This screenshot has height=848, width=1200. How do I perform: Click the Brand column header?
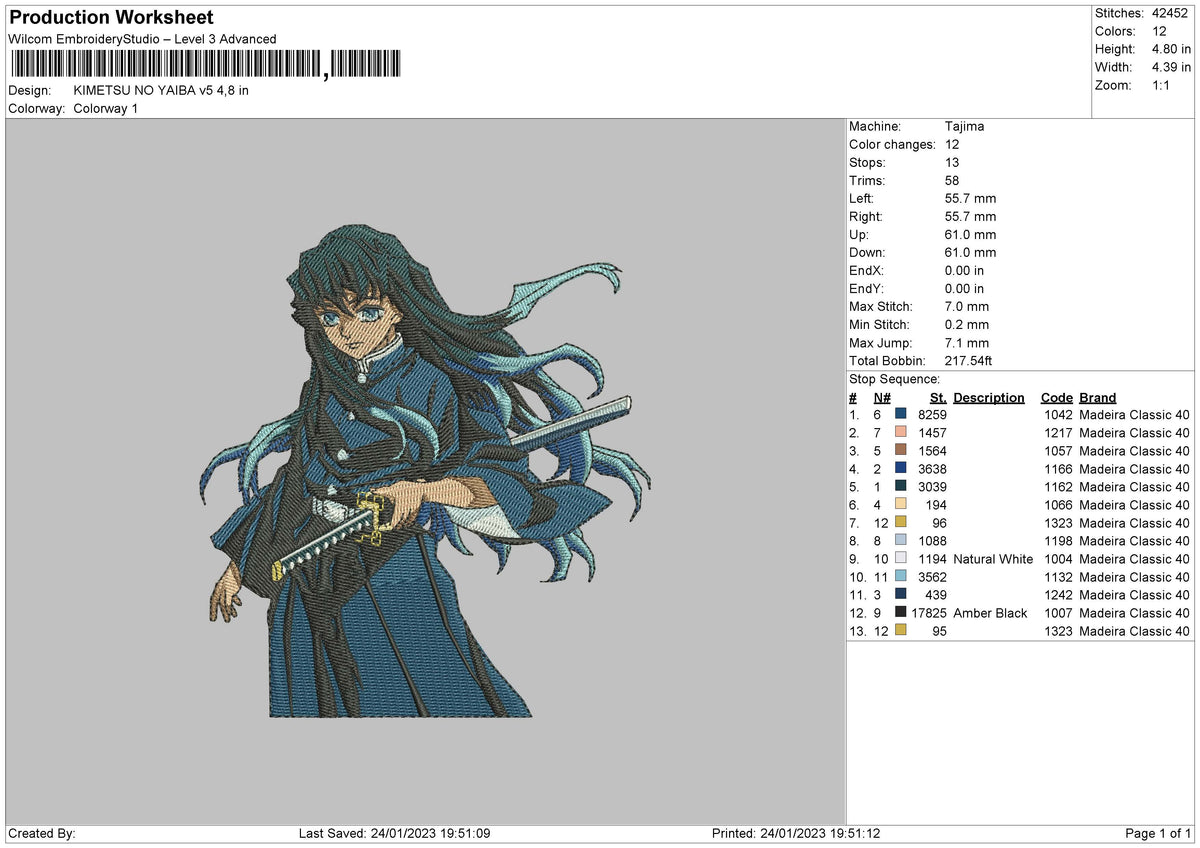[x=1098, y=397]
